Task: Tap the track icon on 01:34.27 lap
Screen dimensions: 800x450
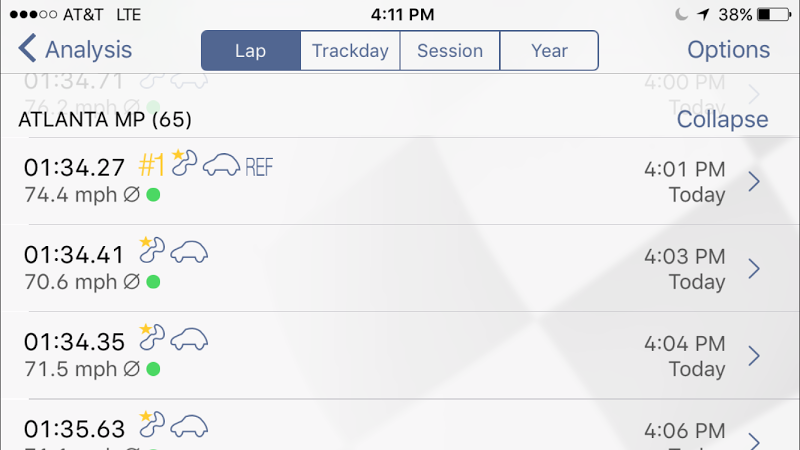Action: [185, 164]
